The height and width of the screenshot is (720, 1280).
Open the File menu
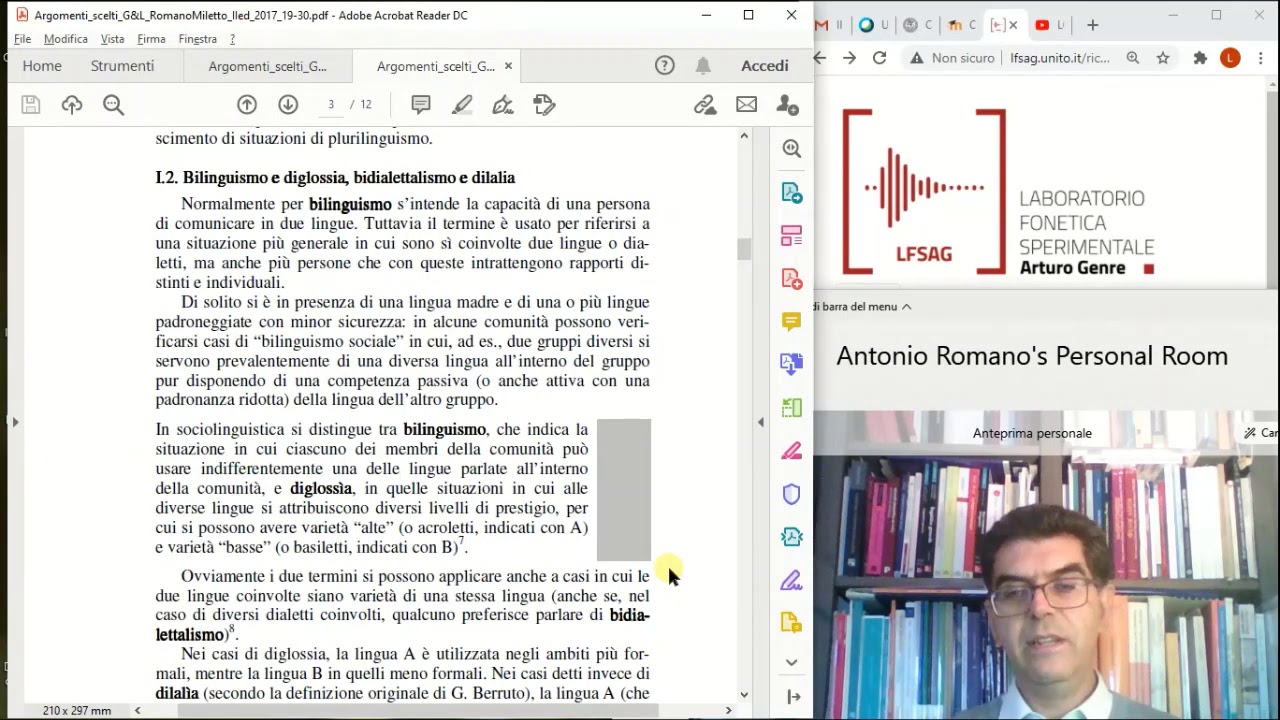(x=22, y=39)
